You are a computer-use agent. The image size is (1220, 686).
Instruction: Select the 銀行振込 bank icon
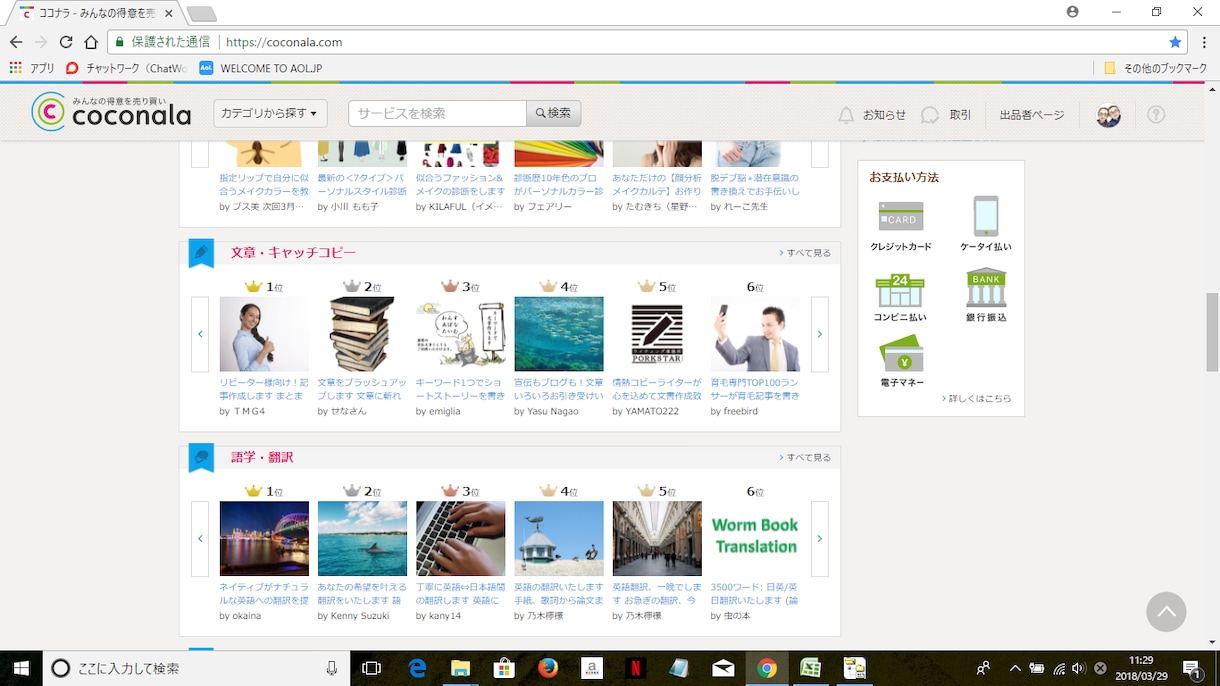tap(986, 288)
